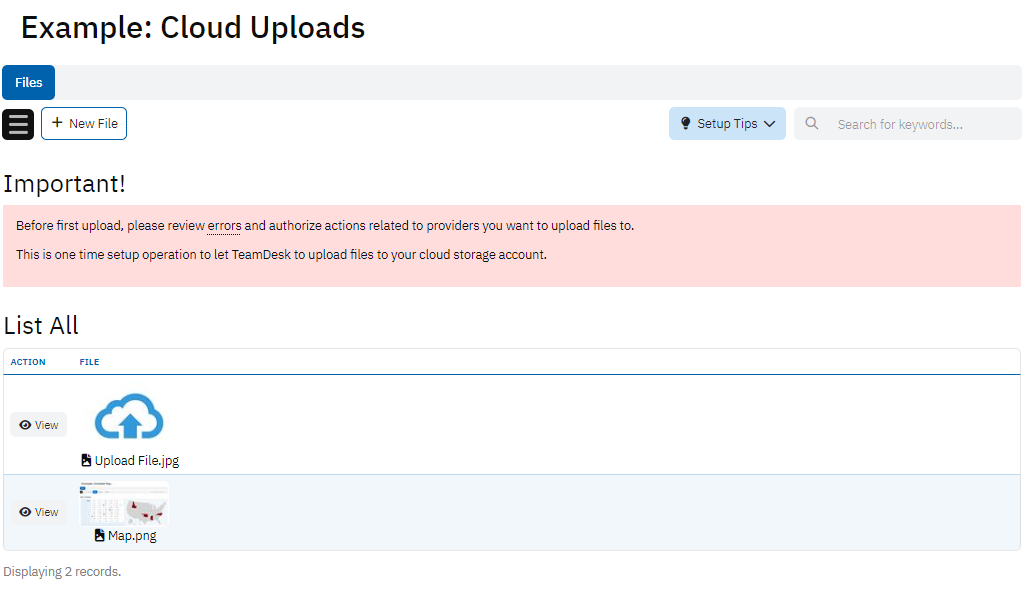This screenshot has height=598, width=1027.
Task: Click the 'Displaying 2 records' footer text
Action: [x=62, y=572]
